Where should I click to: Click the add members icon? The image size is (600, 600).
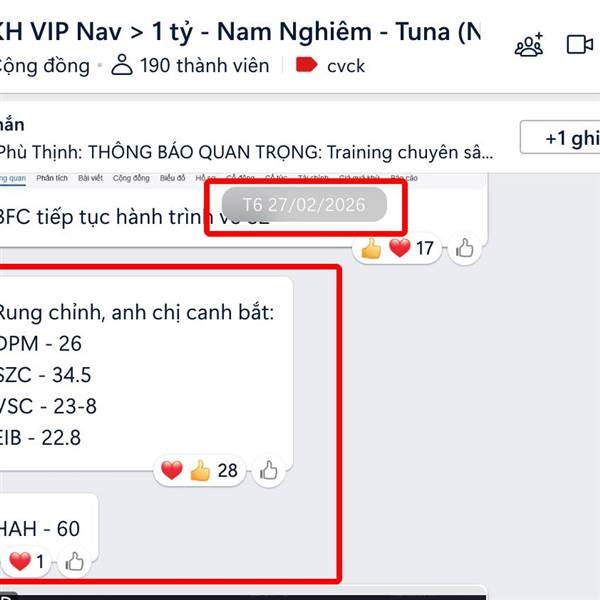tap(529, 44)
